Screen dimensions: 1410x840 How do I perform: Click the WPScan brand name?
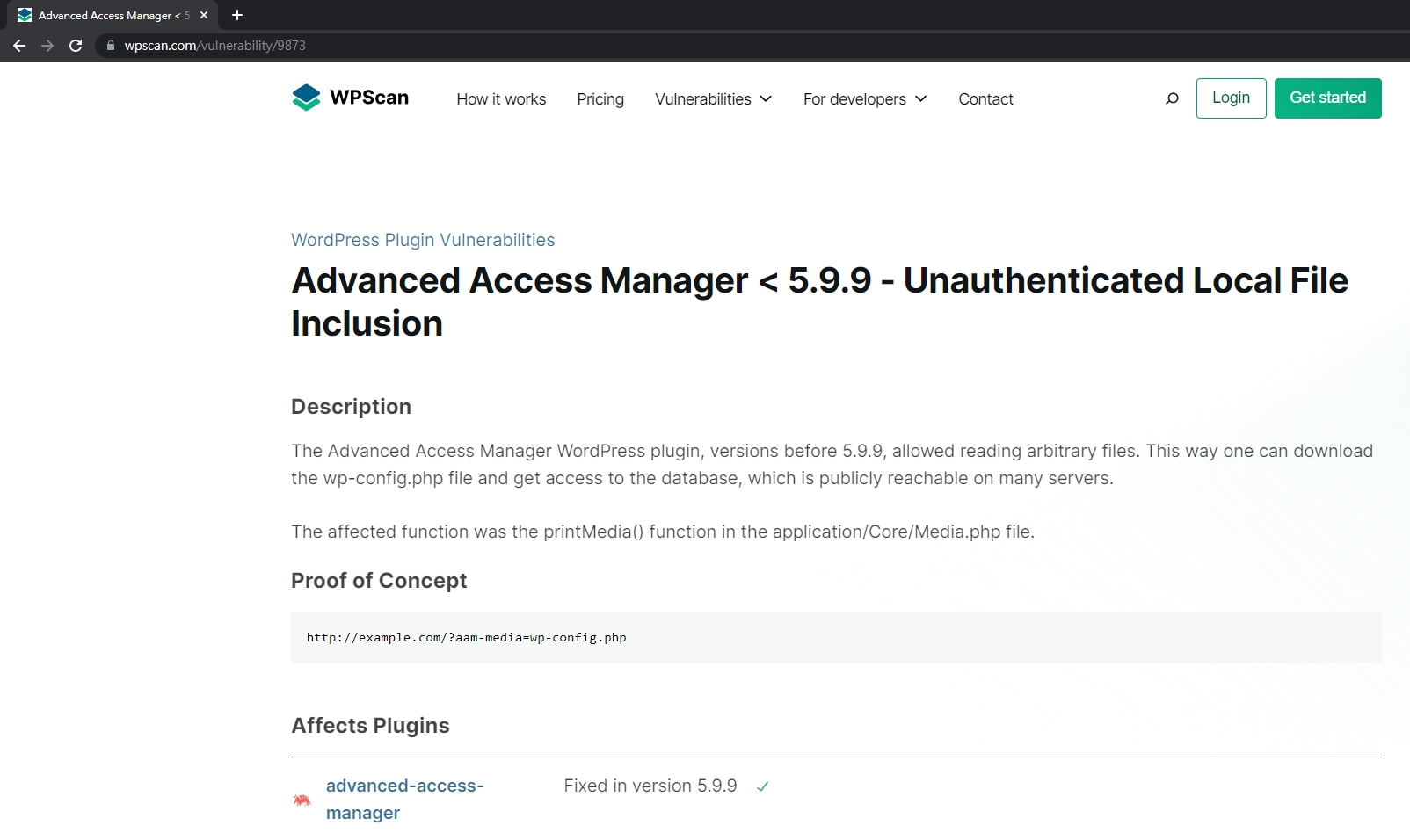[369, 98]
